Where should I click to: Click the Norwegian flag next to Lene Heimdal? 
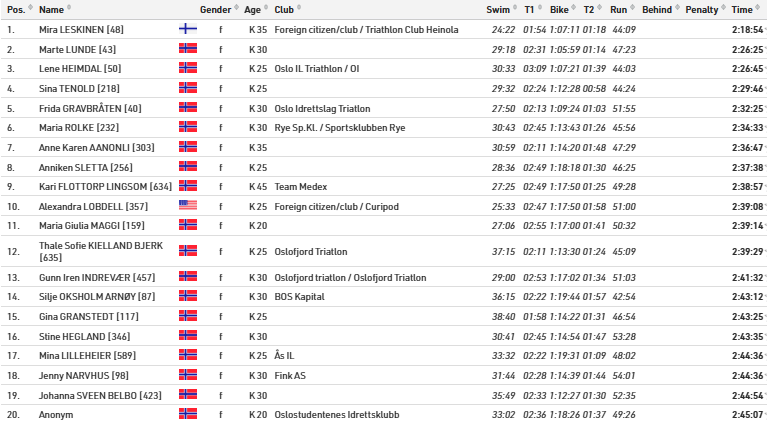coord(187,68)
